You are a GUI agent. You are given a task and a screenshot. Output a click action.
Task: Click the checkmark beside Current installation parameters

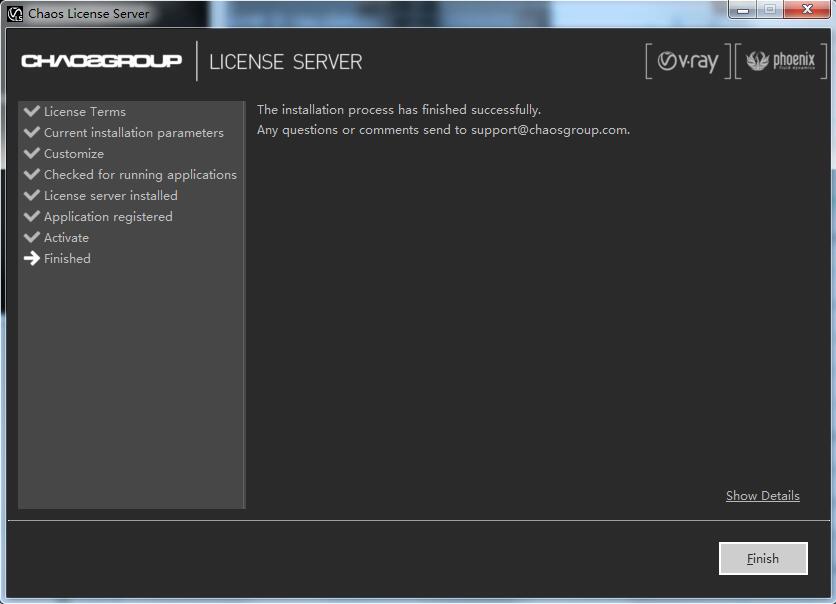32,132
